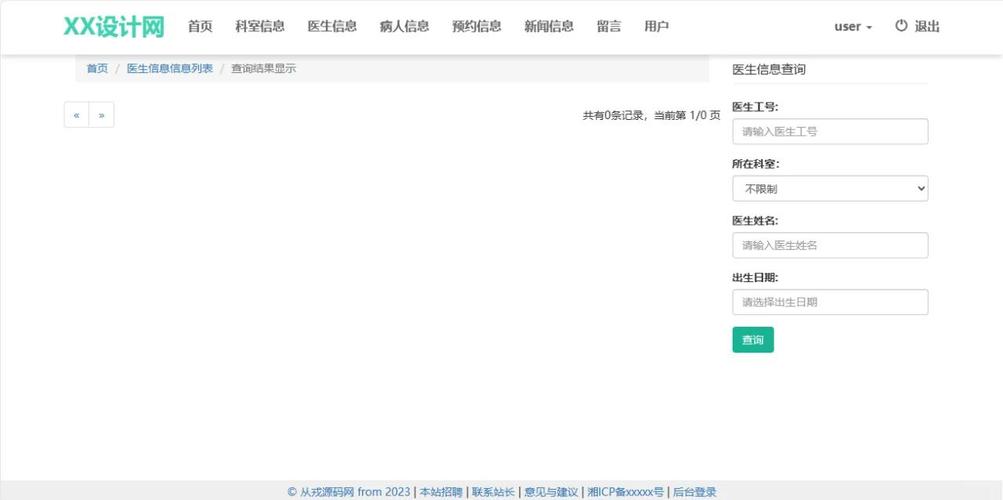Select 预约信息 in the top navigation
This screenshot has width=1003, height=500.
[x=477, y=26]
